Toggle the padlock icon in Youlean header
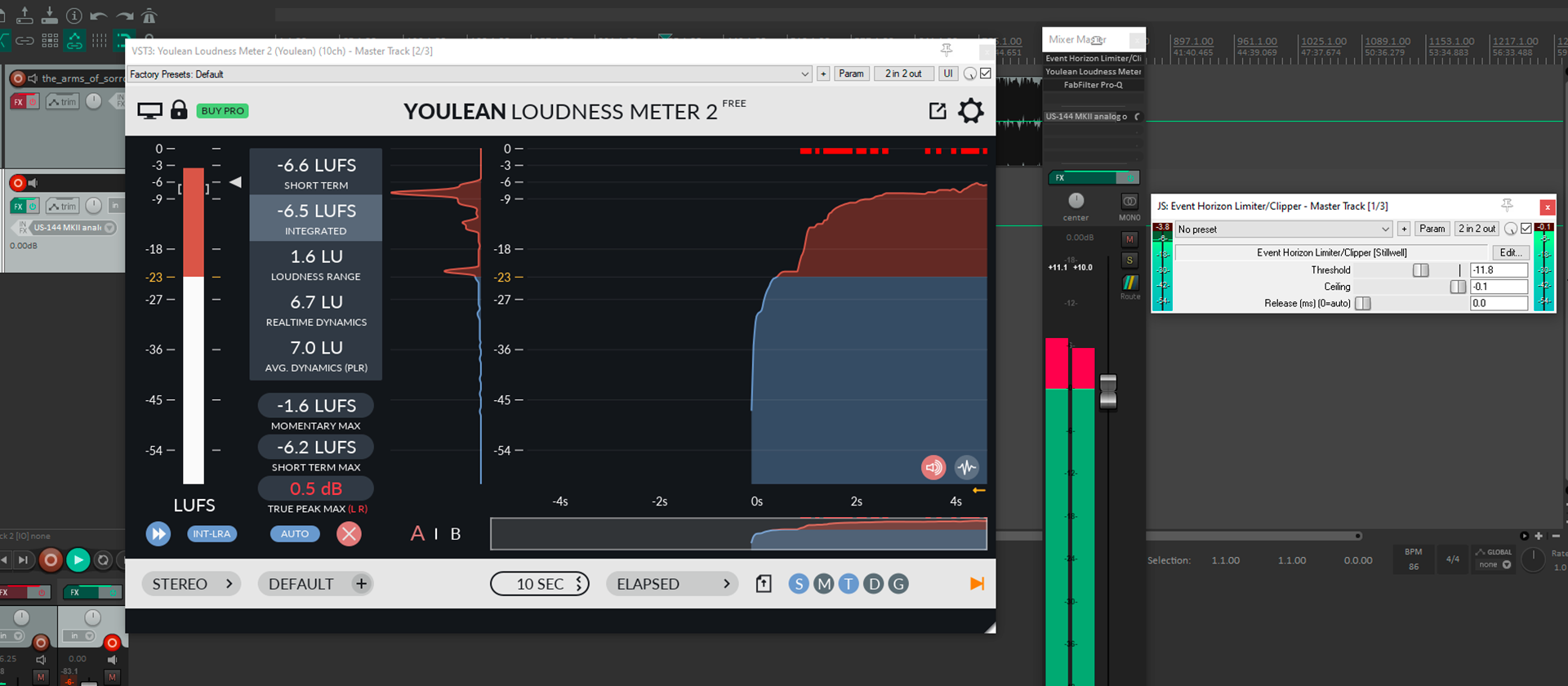This screenshot has height=686, width=1568. (179, 109)
